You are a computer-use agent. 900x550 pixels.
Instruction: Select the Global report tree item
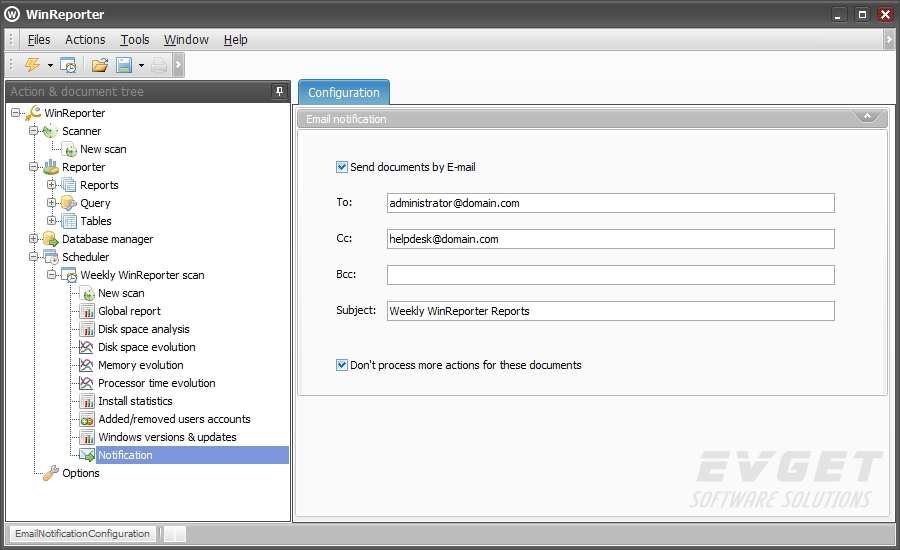coord(129,311)
